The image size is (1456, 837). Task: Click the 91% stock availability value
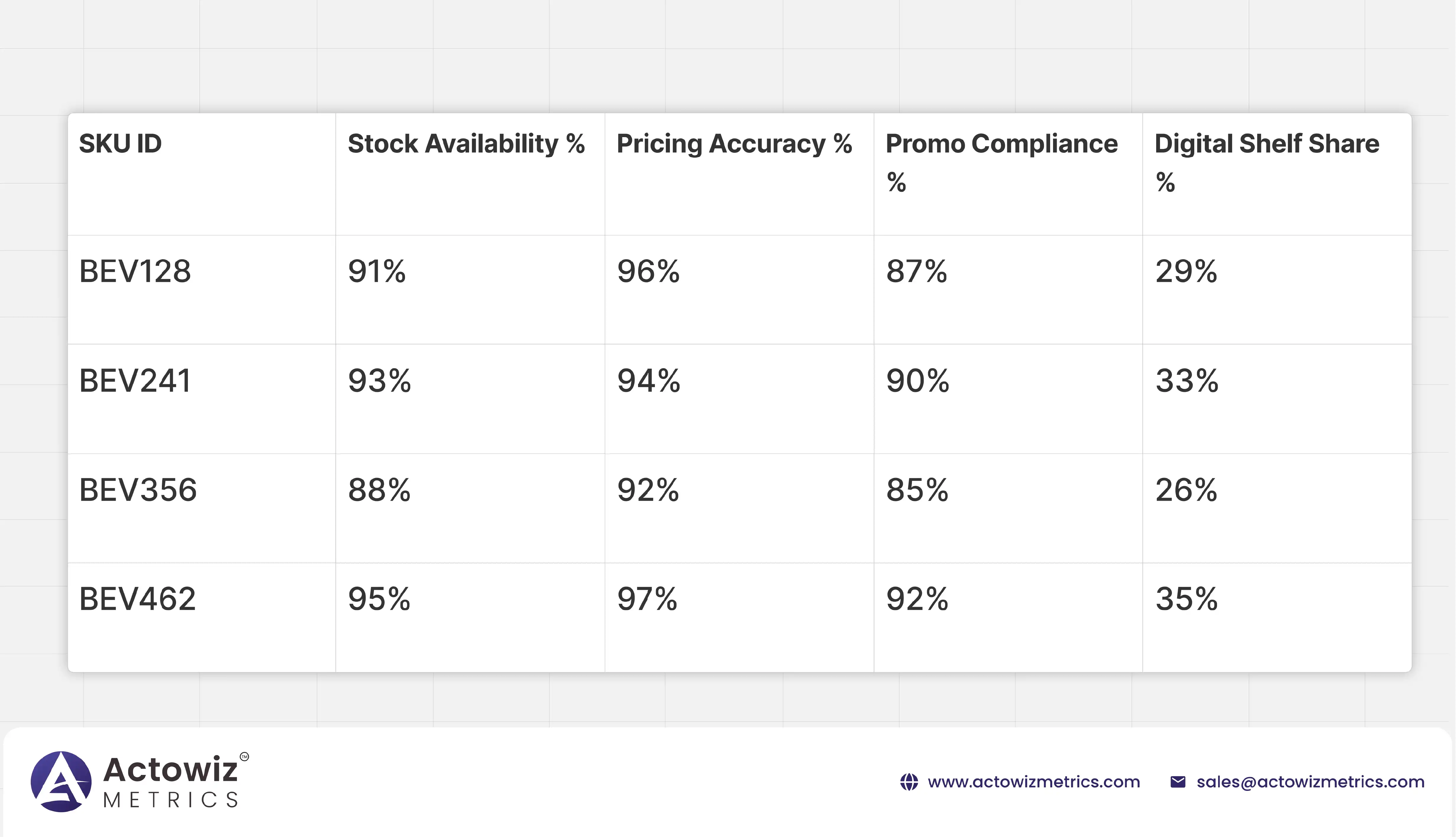[377, 271]
